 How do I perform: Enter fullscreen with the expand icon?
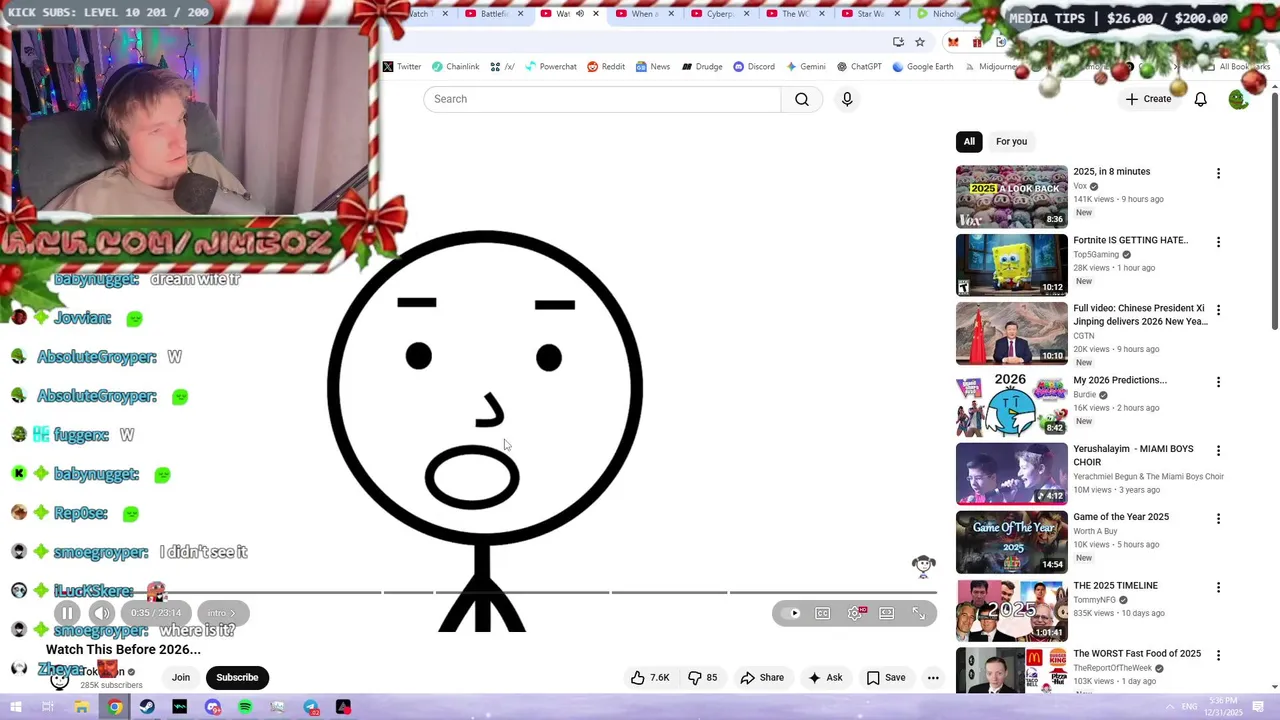(x=918, y=613)
